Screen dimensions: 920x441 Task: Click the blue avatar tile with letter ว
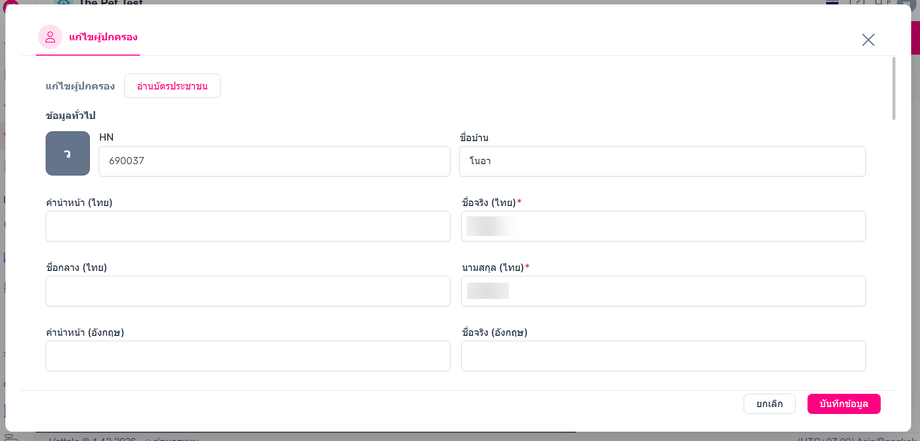tap(67, 153)
